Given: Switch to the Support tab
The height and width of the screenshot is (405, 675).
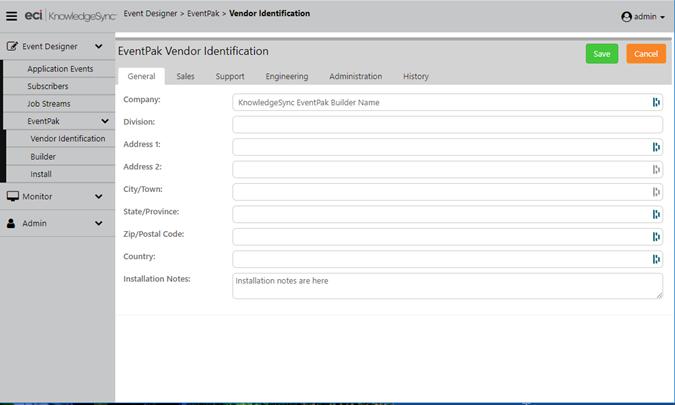Looking at the screenshot, I should point(230,76).
